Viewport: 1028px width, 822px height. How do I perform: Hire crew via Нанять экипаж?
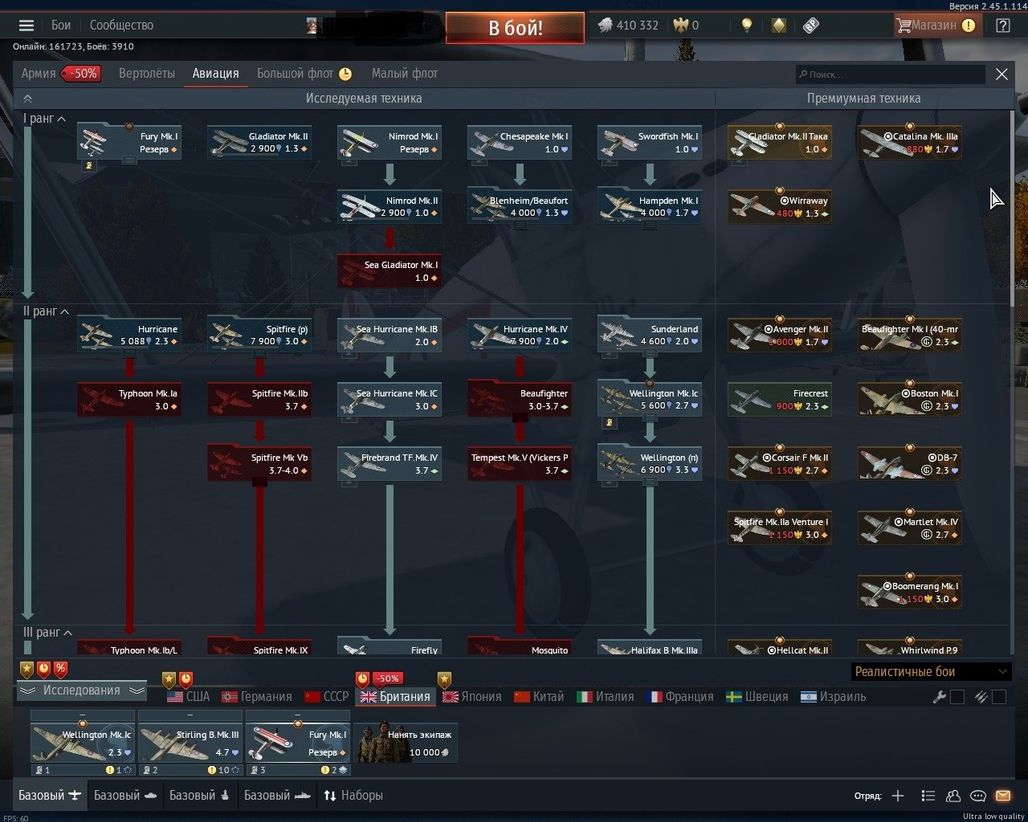tap(405, 743)
